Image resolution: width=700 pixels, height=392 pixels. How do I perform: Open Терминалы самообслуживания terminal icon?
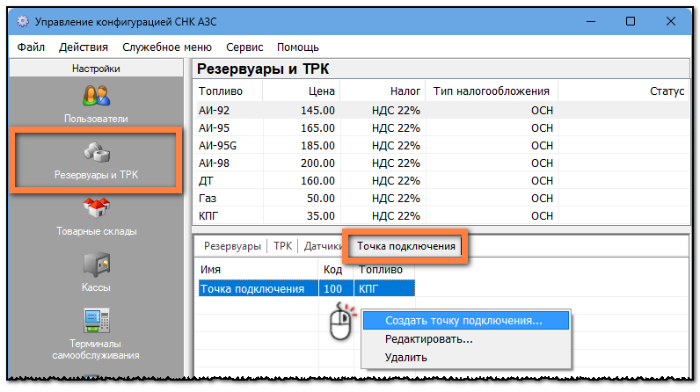pos(96,320)
